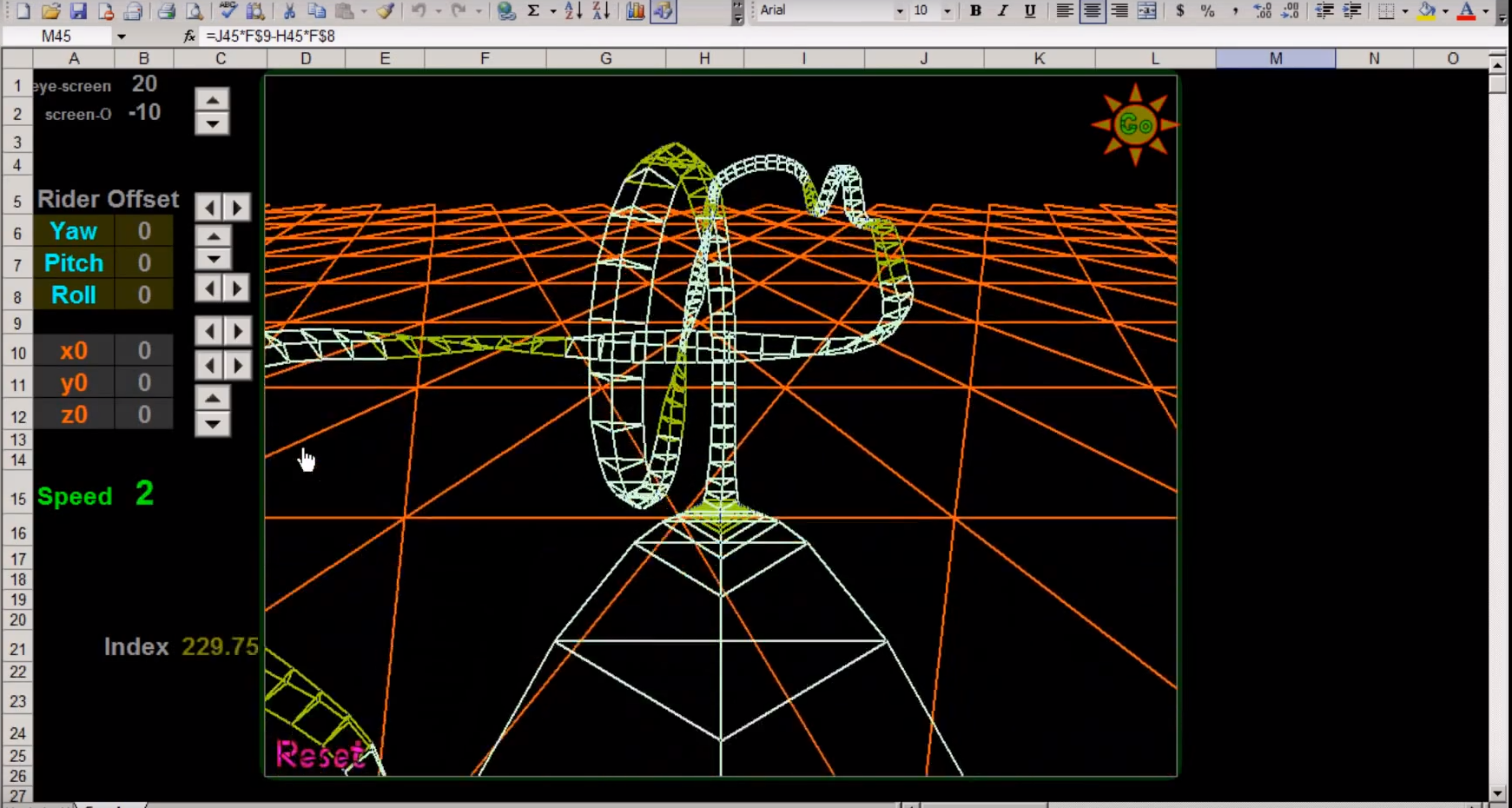The height and width of the screenshot is (808, 1512).
Task: Apply the currency dollar style
Action: tap(1180, 11)
